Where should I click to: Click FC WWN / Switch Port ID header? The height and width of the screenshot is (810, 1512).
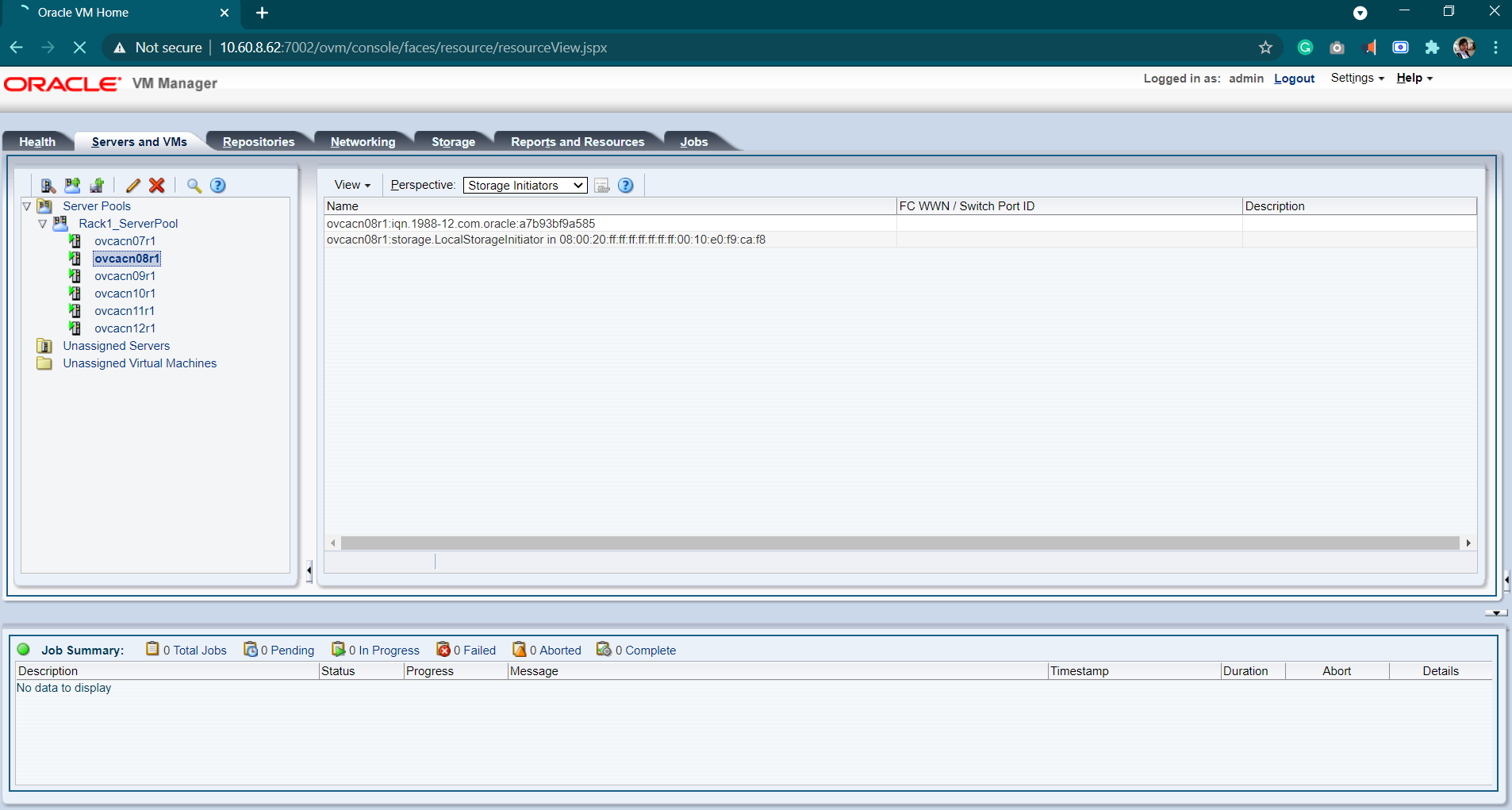tap(1069, 206)
